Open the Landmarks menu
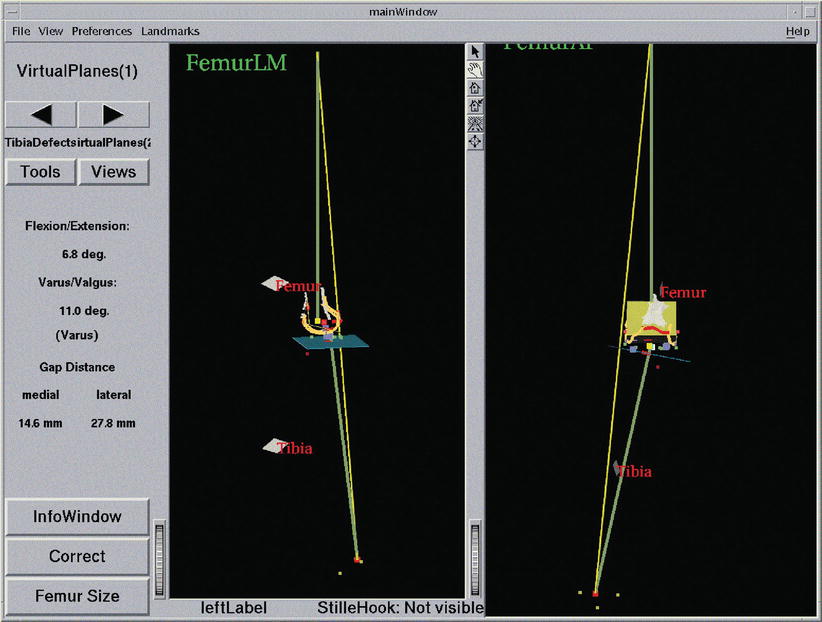Image resolution: width=822 pixels, height=622 pixels. 170,31
